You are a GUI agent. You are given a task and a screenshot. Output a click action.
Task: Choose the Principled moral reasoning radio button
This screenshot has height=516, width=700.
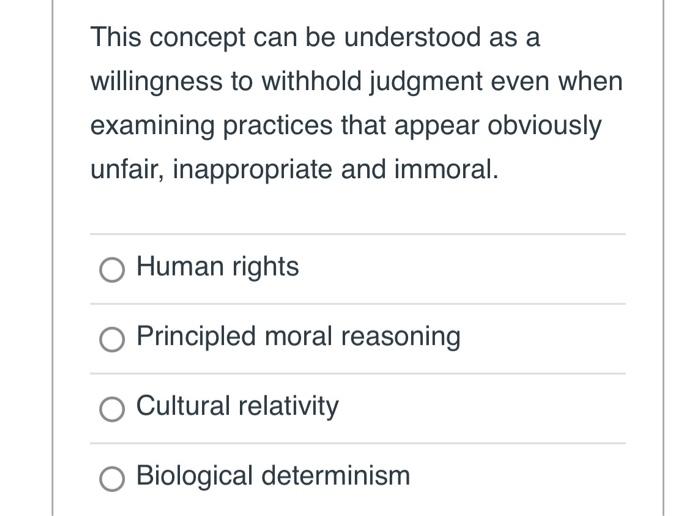coord(114,339)
